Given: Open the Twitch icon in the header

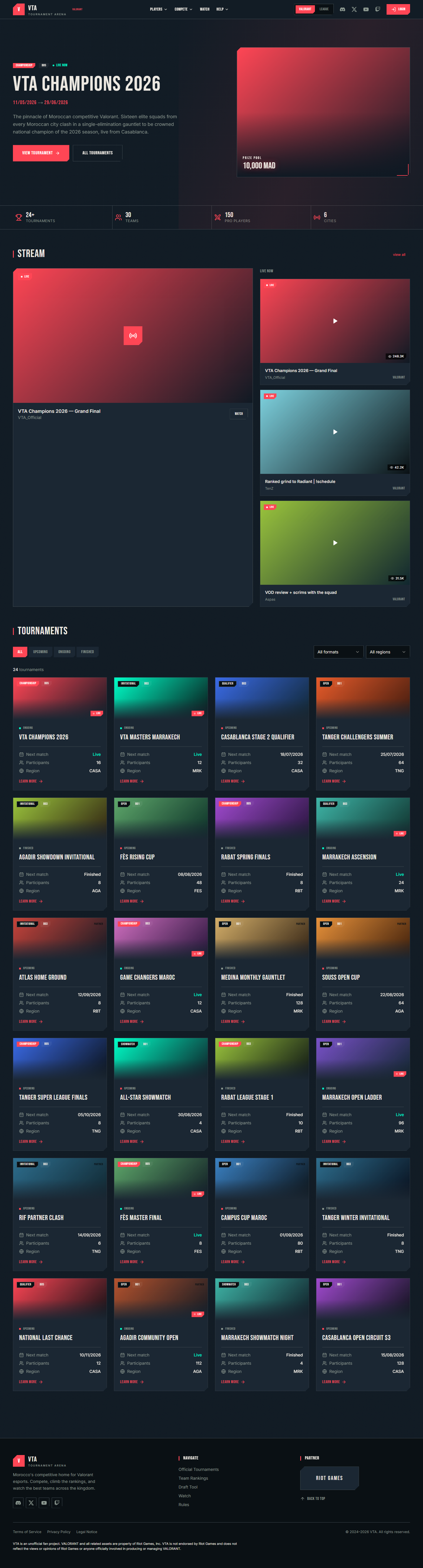Looking at the screenshot, I should (x=377, y=9).
